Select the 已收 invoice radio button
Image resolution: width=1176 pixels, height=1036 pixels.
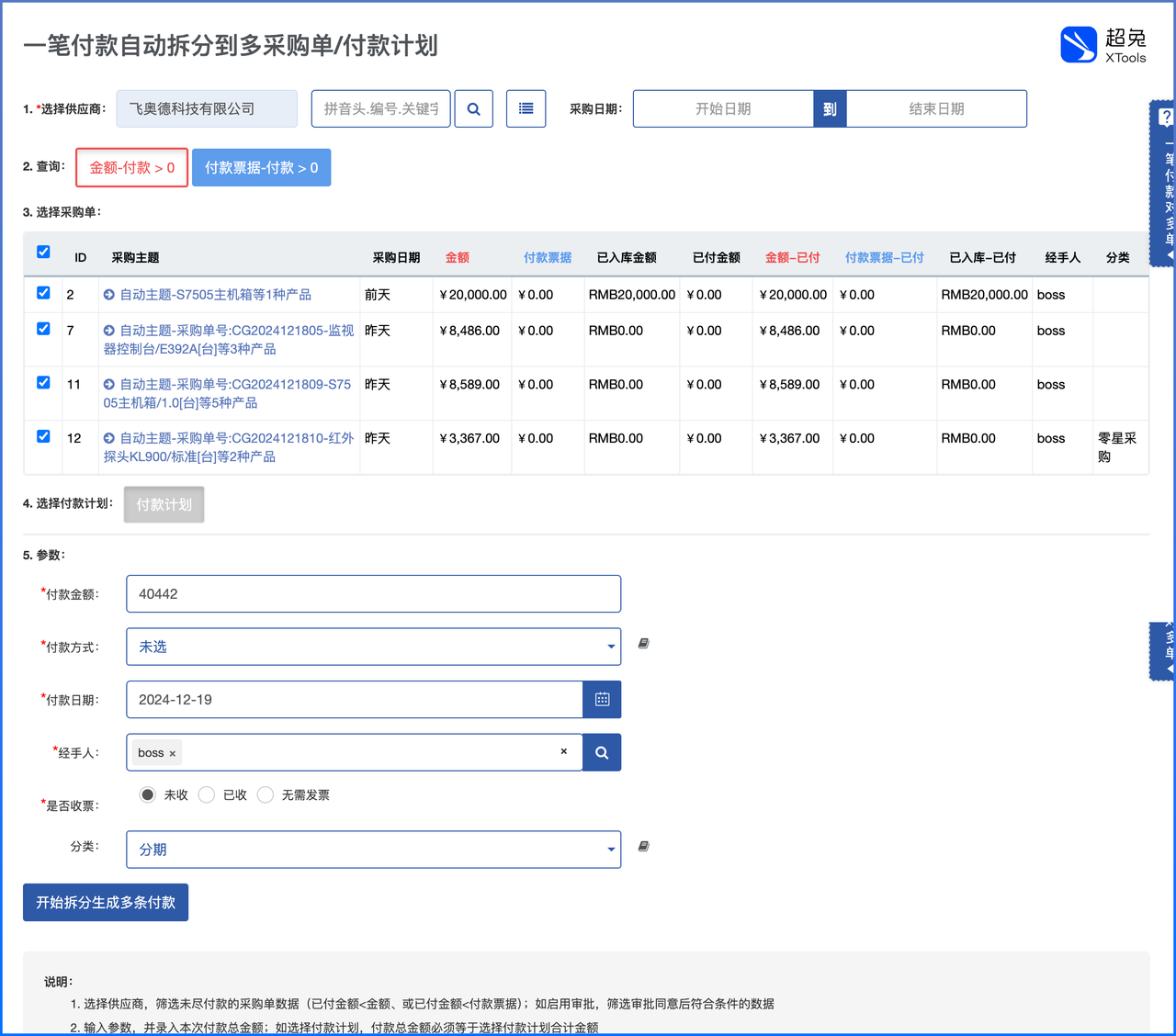207,794
